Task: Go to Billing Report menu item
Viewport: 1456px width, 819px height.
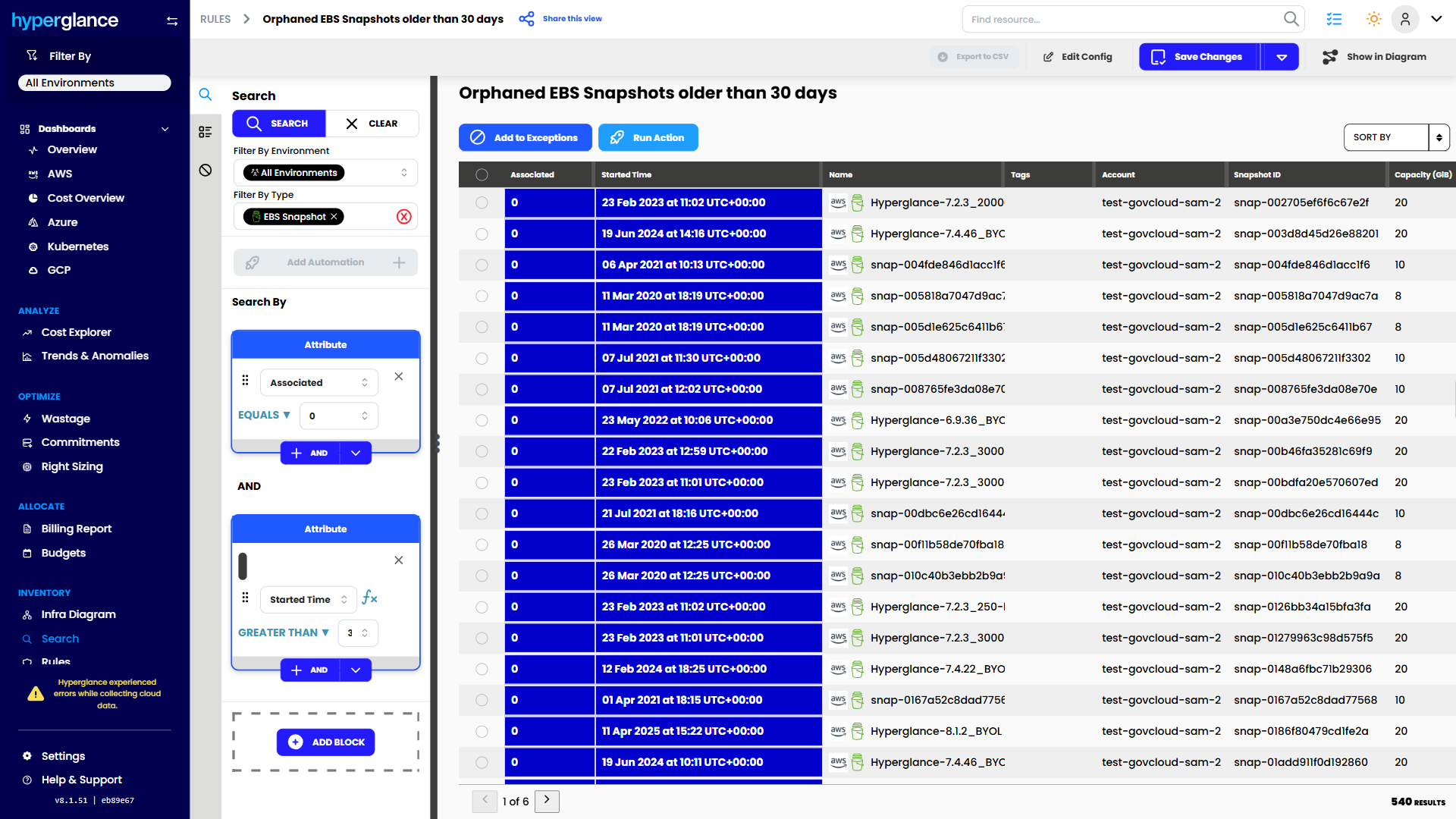Action: [76, 529]
